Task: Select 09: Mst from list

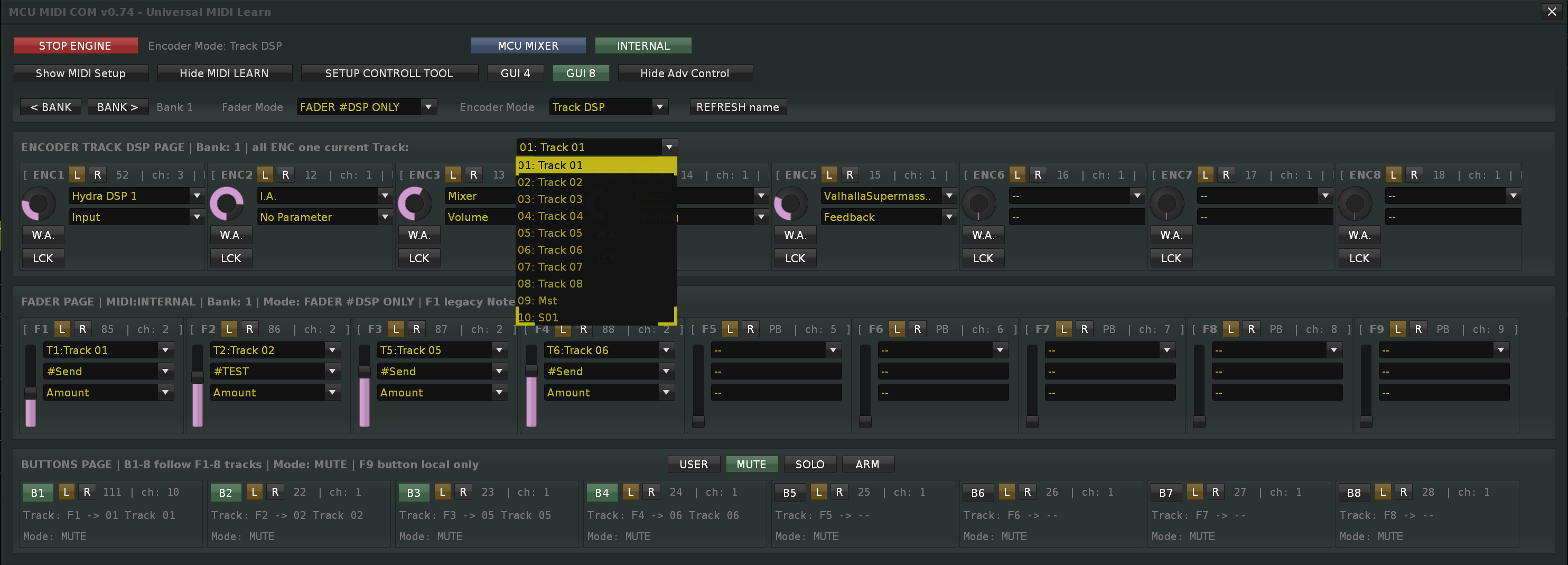Action: (596, 301)
